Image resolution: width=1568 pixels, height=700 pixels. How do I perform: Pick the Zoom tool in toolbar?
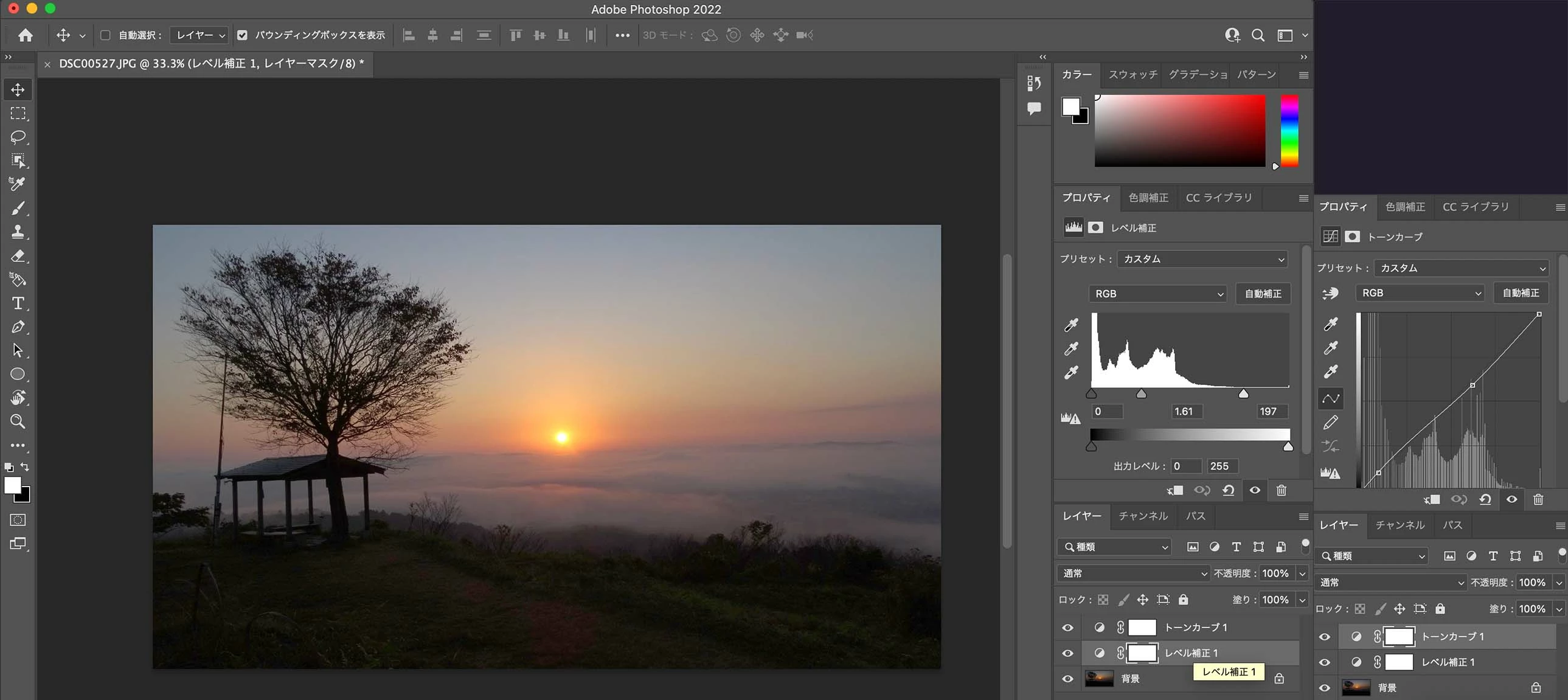(18, 421)
